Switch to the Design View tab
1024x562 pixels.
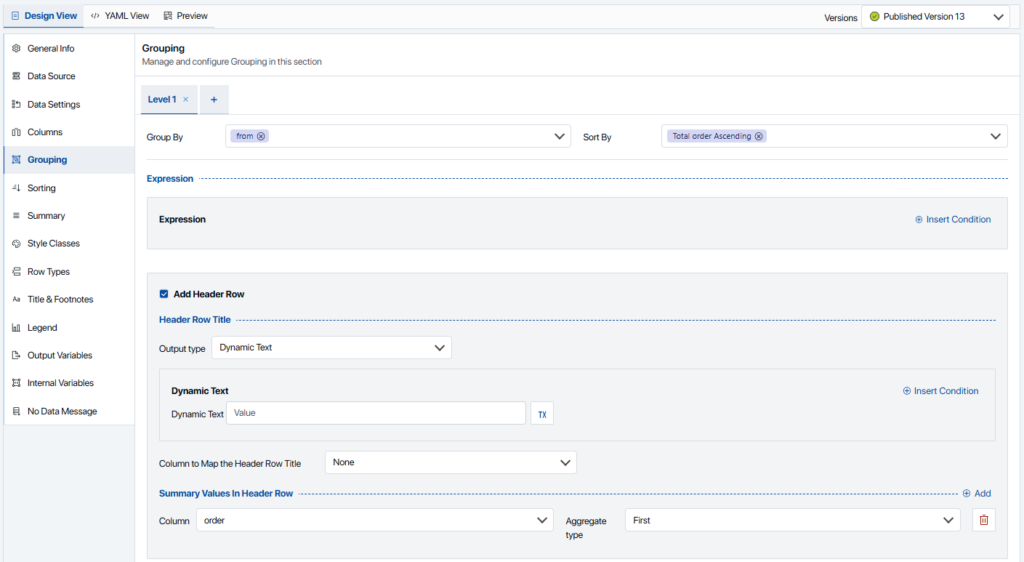(x=44, y=16)
